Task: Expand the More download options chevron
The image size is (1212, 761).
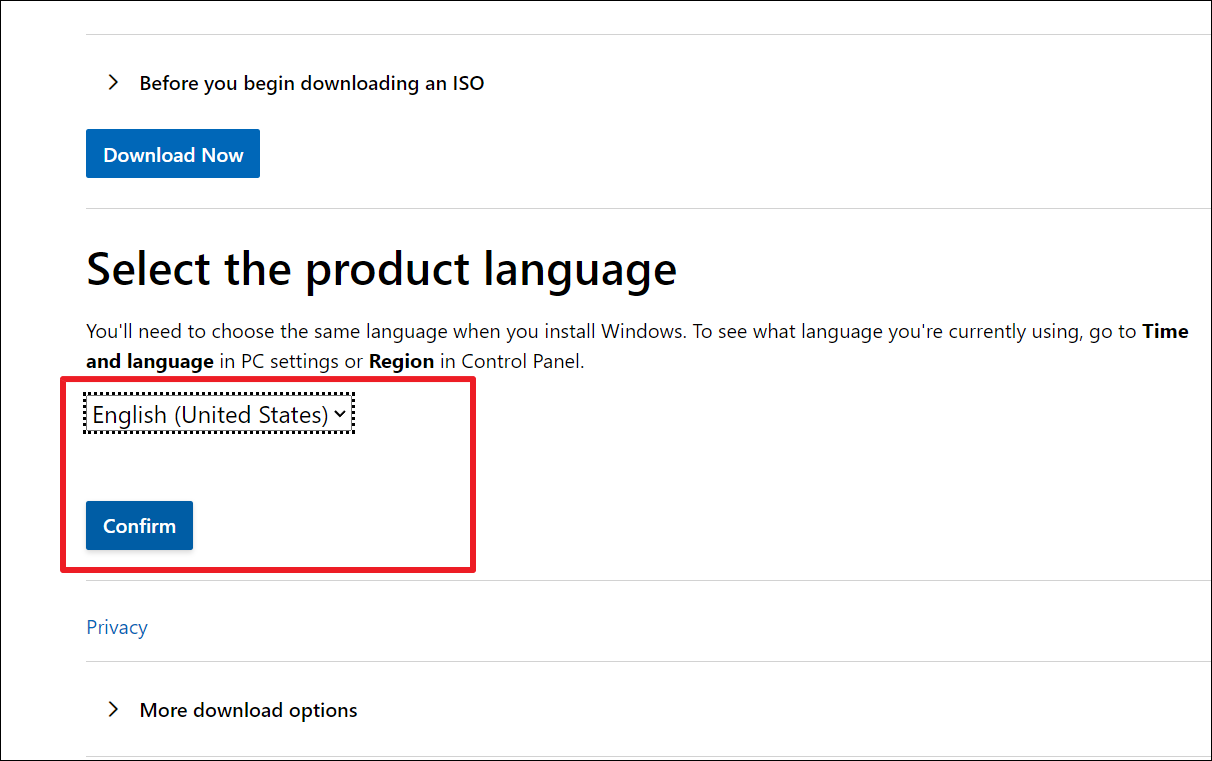Action: coord(113,710)
